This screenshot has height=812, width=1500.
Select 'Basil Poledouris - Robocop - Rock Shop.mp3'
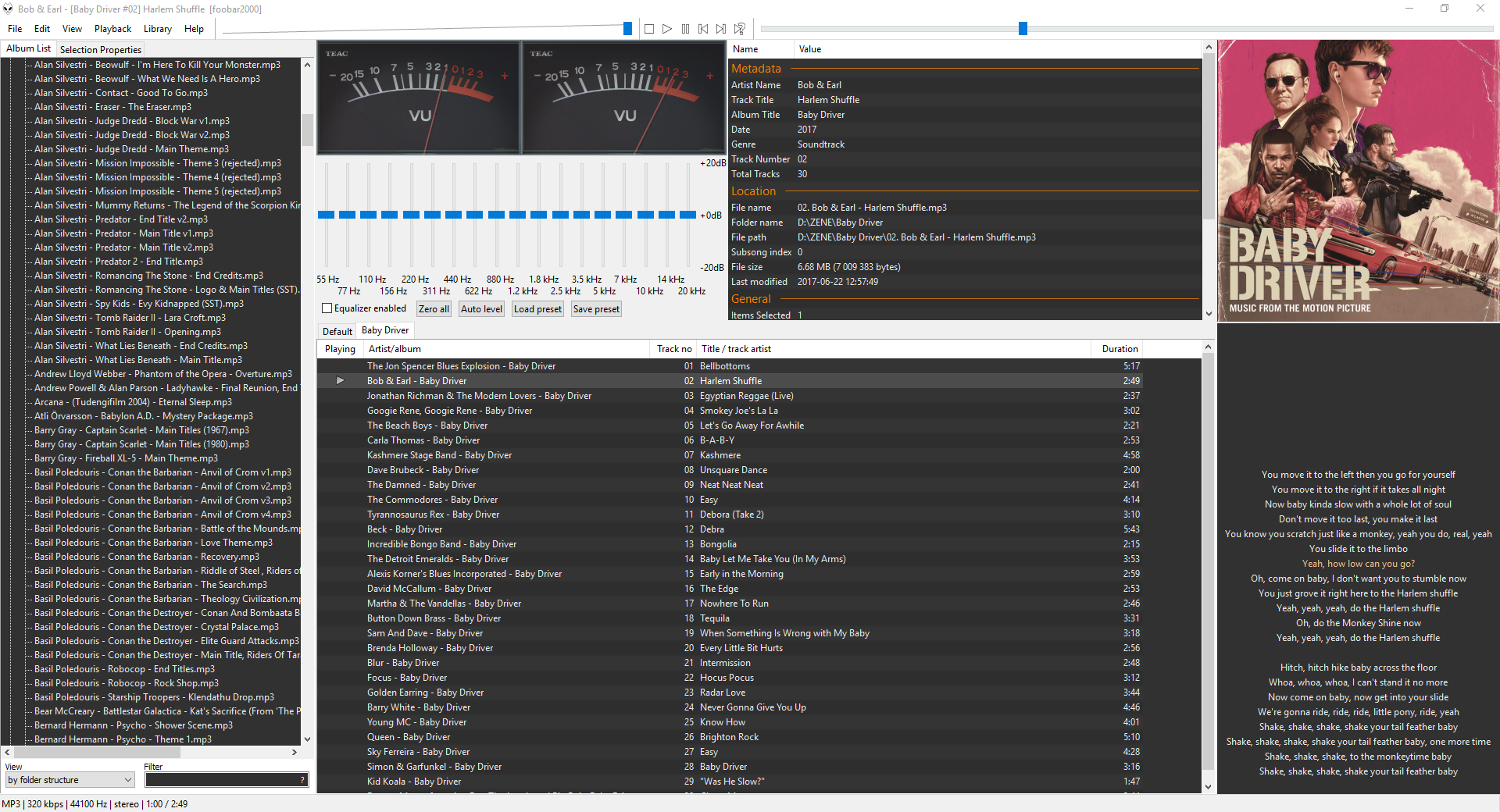pos(127,683)
